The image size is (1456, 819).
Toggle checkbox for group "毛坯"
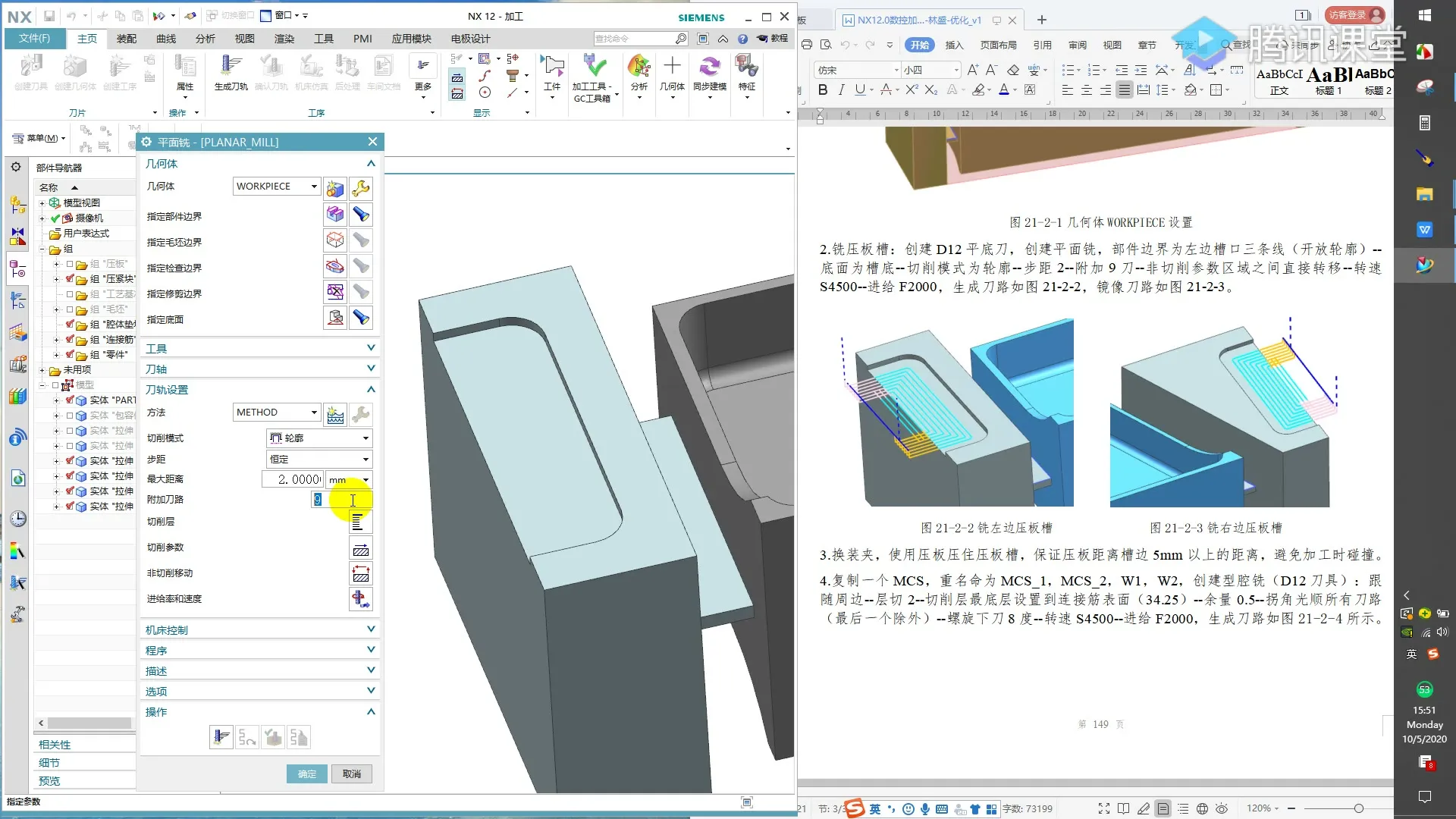tap(70, 309)
